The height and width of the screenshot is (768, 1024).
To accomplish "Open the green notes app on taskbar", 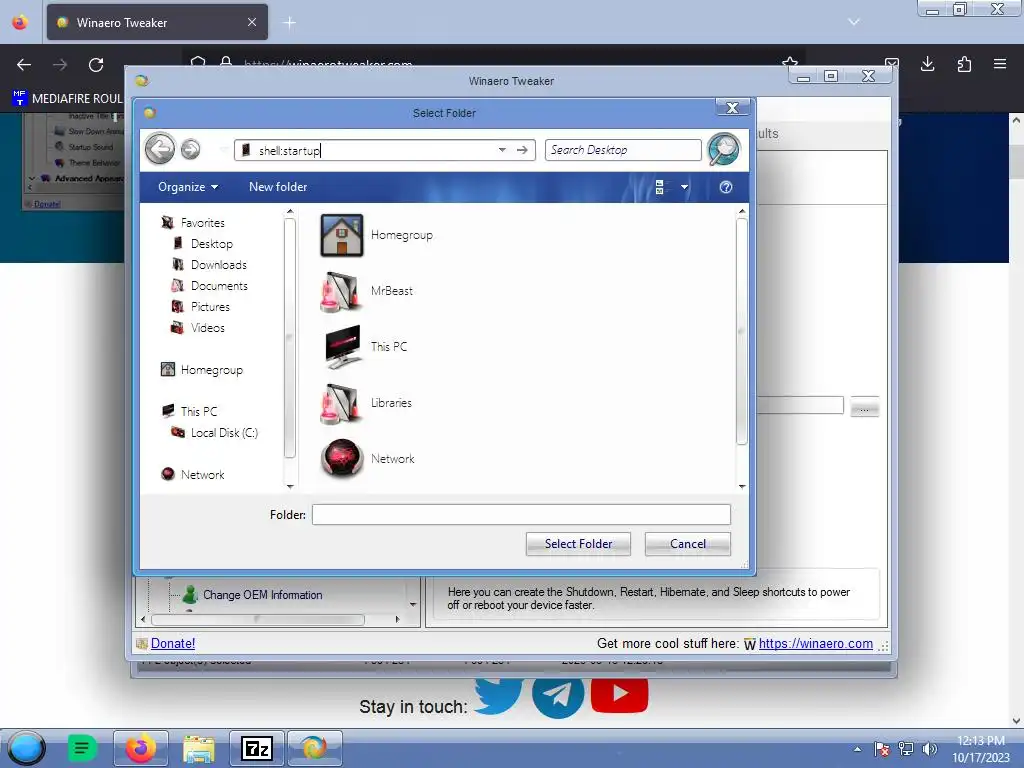I will (82, 748).
